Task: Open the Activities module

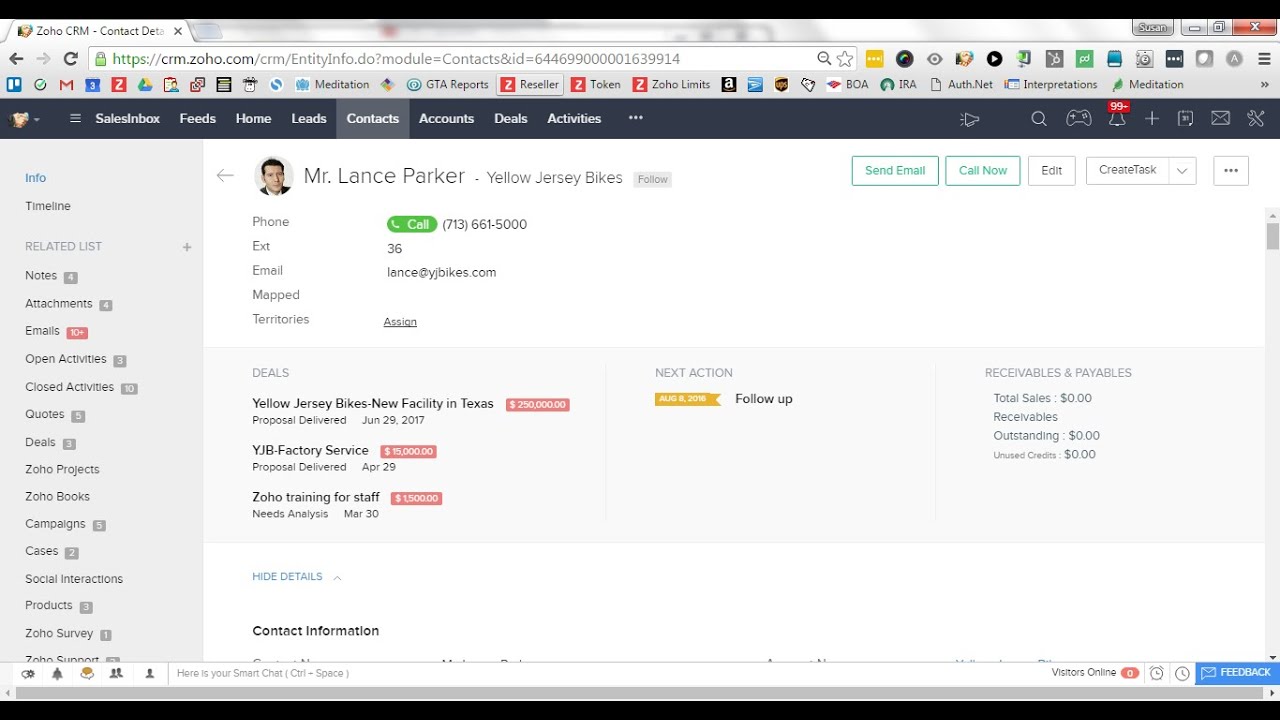Action: pyautogui.click(x=574, y=119)
